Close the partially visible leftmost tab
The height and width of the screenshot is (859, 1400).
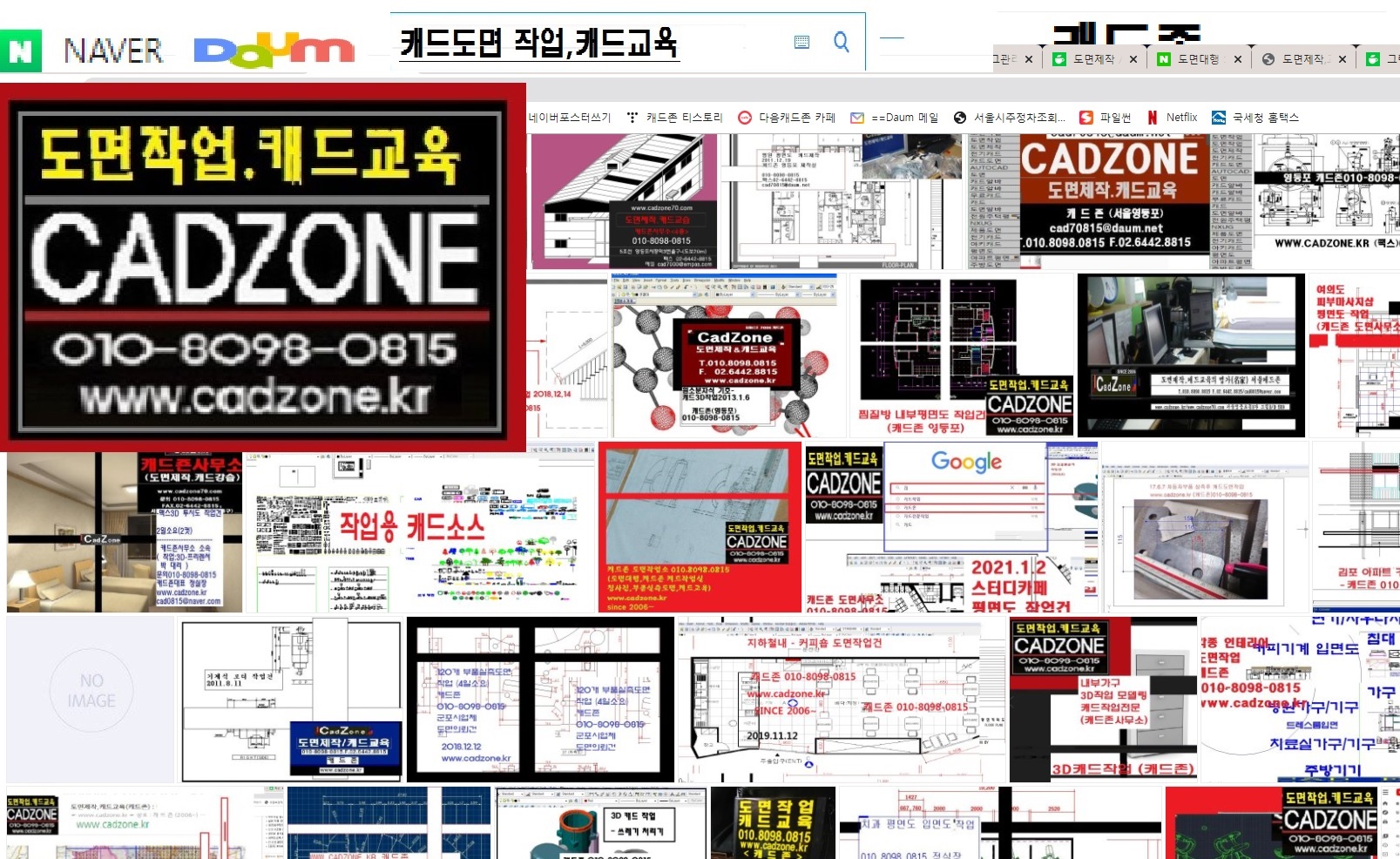[1028, 59]
